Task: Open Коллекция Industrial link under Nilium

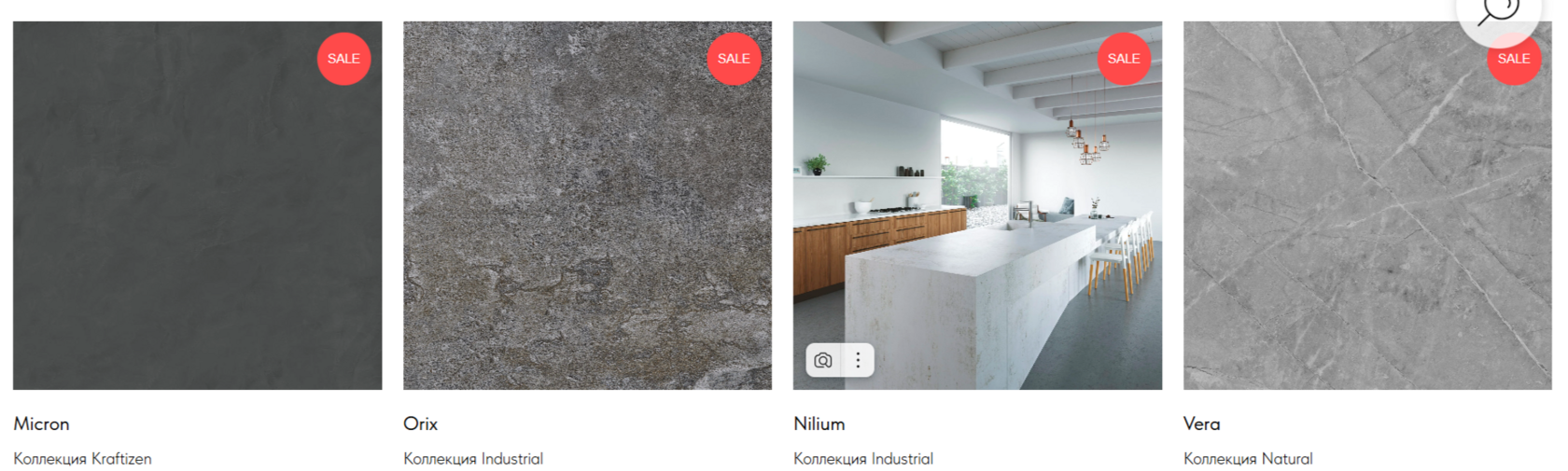Action: pyautogui.click(x=863, y=459)
